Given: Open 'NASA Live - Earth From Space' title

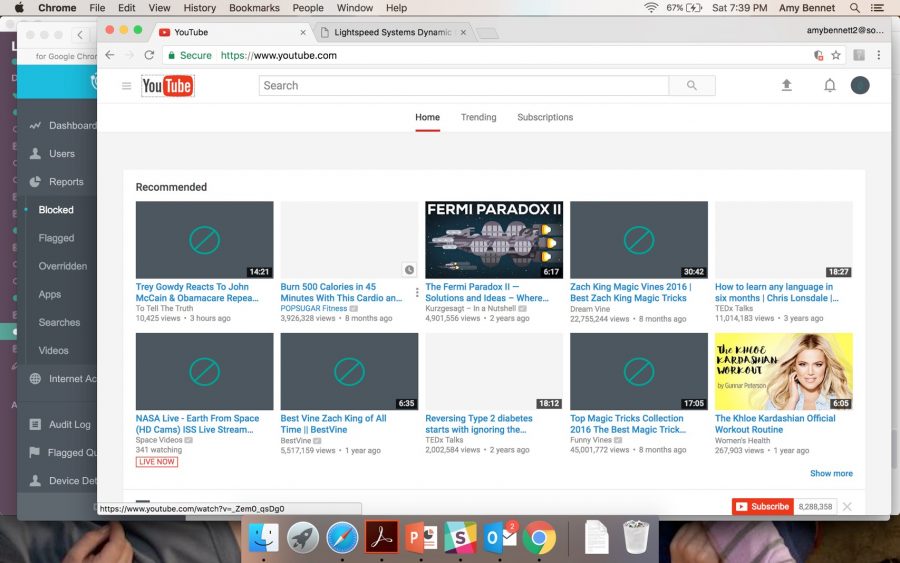Looking at the screenshot, I should [197, 424].
